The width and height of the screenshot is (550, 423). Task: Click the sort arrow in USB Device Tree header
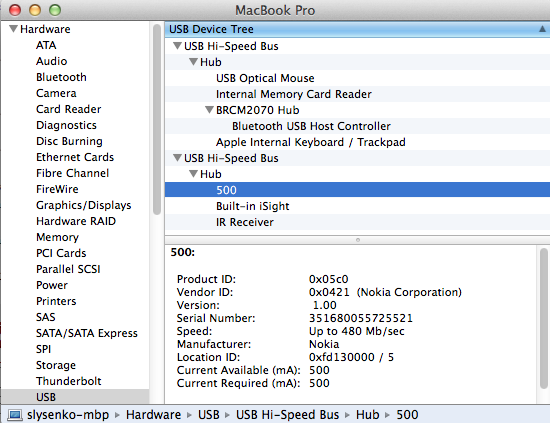(542, 29)
